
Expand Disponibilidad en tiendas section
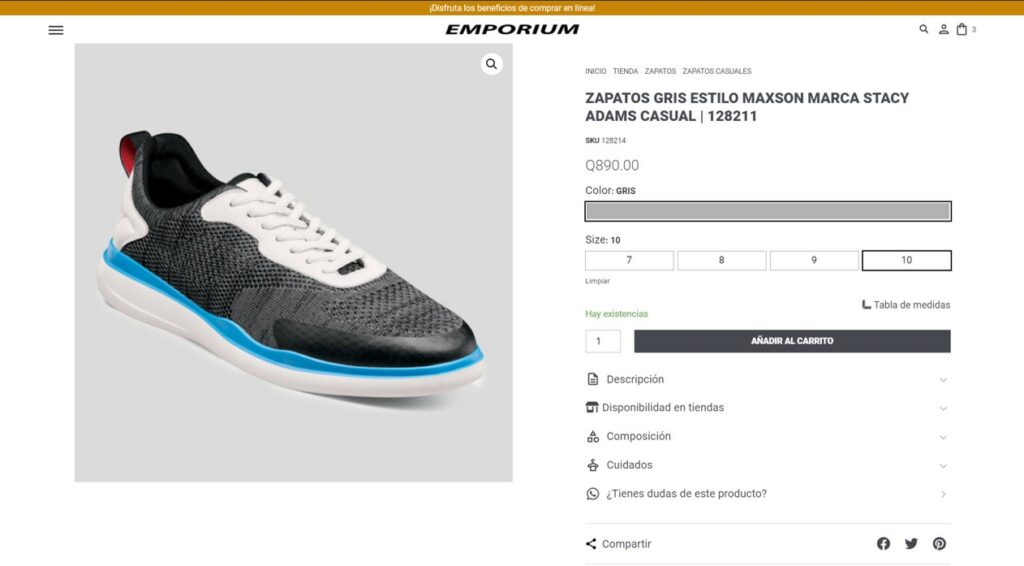tap(768, 408)
